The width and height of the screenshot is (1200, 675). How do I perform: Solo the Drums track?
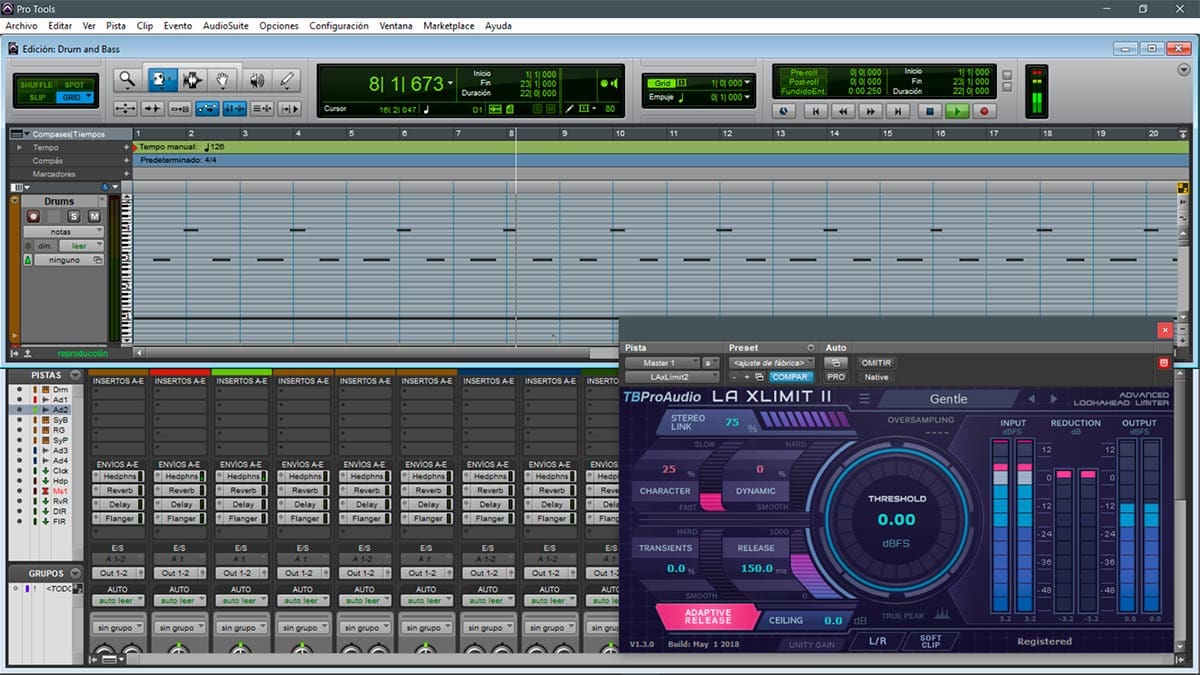click(x=74, y=216)
